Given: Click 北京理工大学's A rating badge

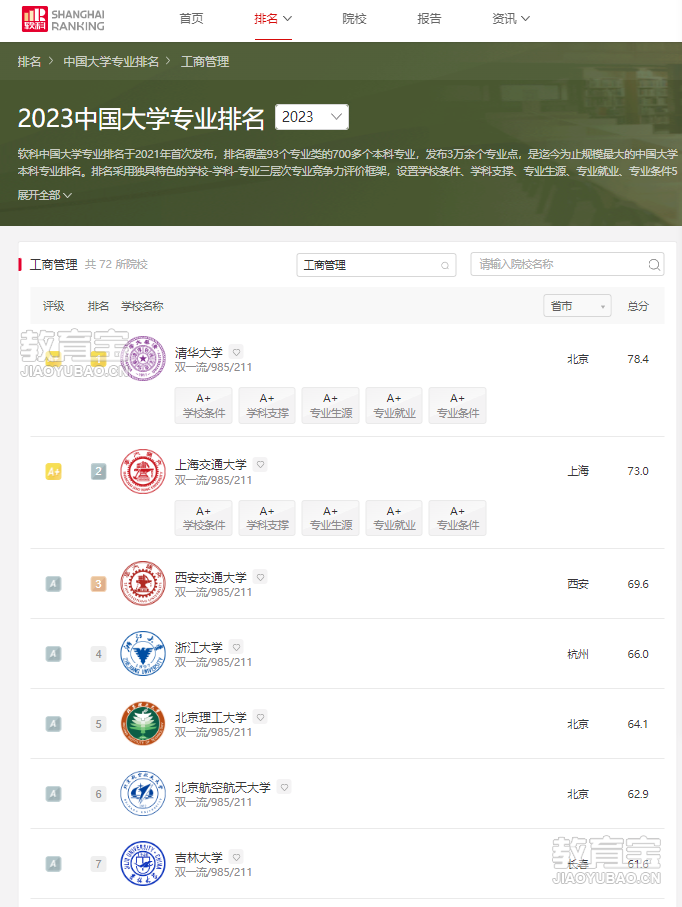Looking at the screenshot, I should pyautogui.click(x=53, y=724).
